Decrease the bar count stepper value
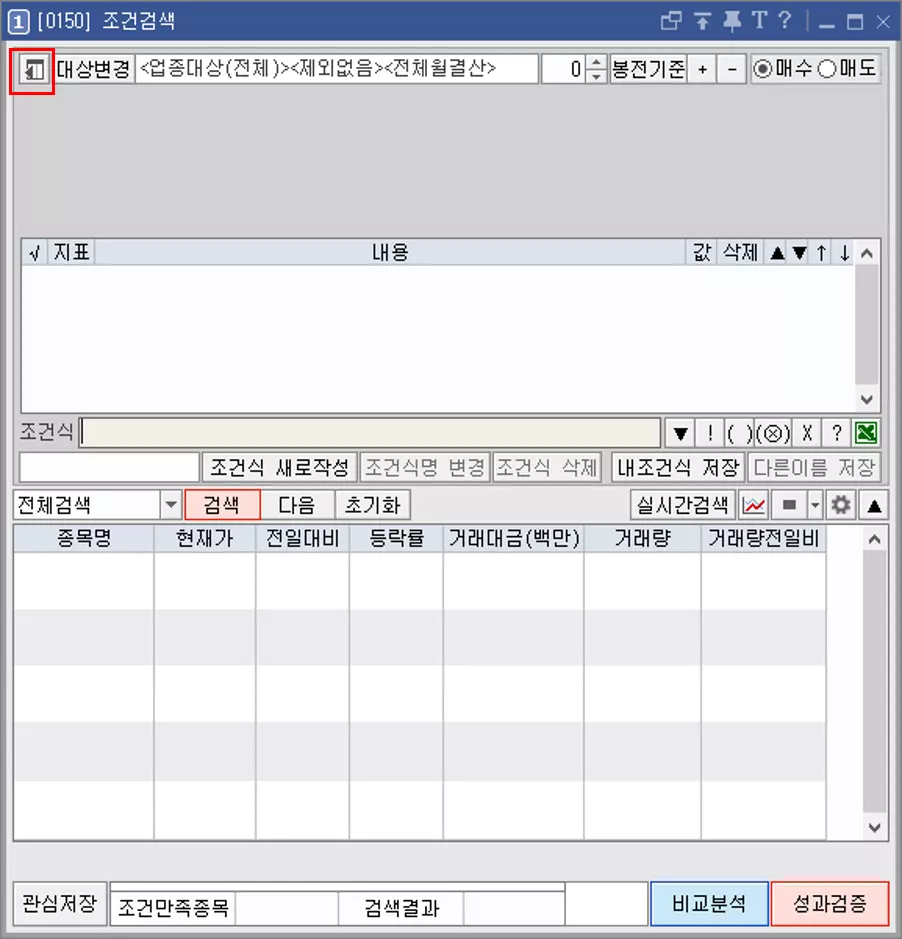The width and height of the screenshot is (902, 939). [596, 76]
